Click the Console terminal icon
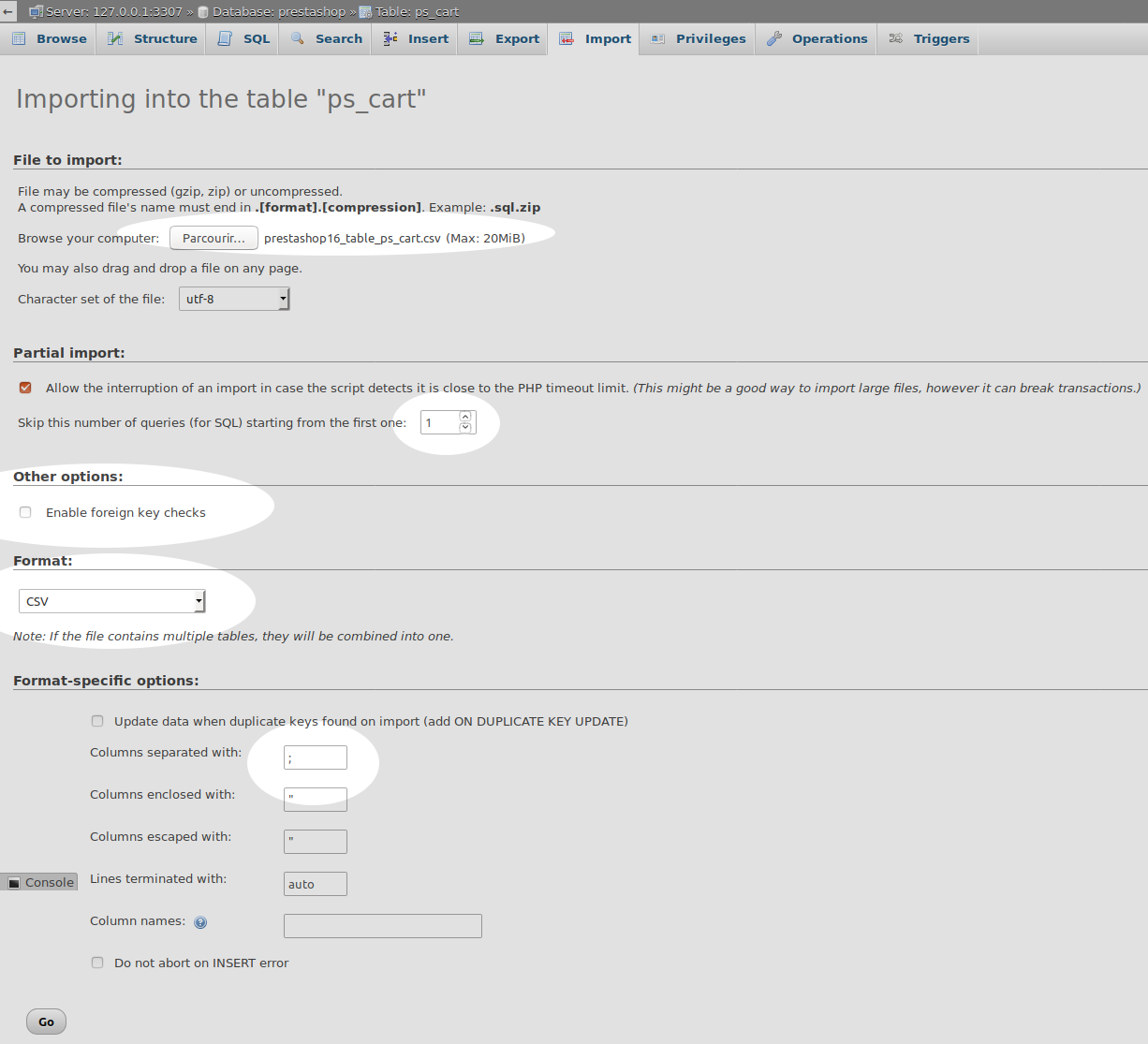The width and height of the screenshot is (1148, 1044). click(x=14, y=883)
